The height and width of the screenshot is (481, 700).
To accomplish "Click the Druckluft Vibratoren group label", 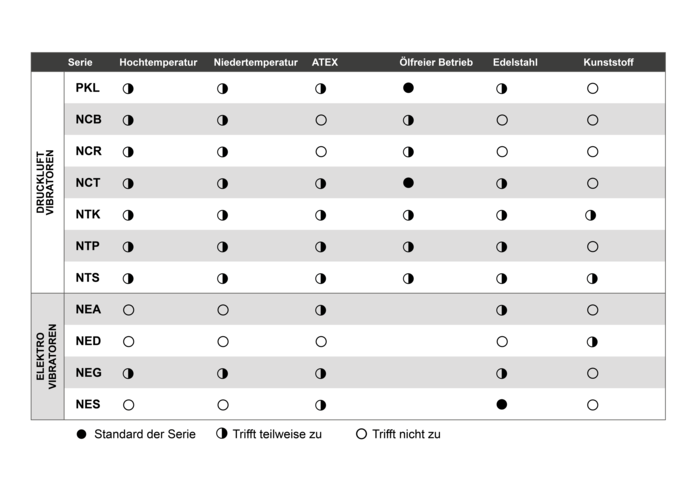I will (x=45, y=182).
